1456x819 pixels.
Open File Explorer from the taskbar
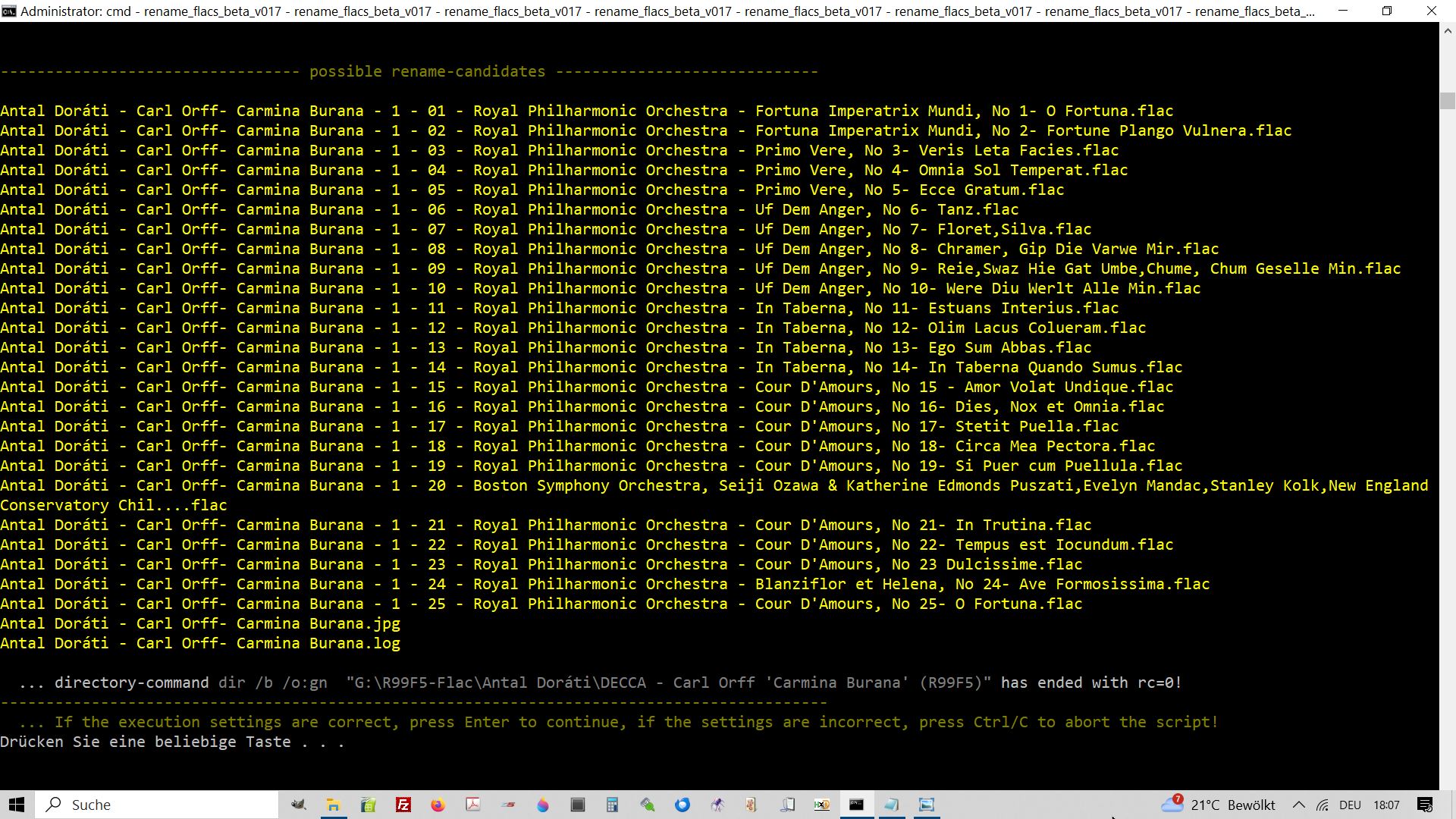pos(333,805)
